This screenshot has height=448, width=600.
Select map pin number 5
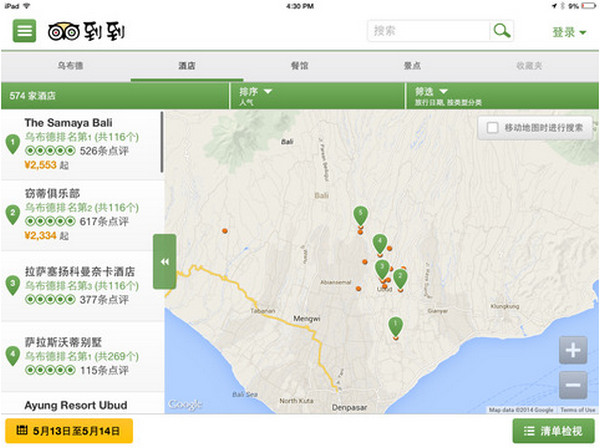(360, 216)
